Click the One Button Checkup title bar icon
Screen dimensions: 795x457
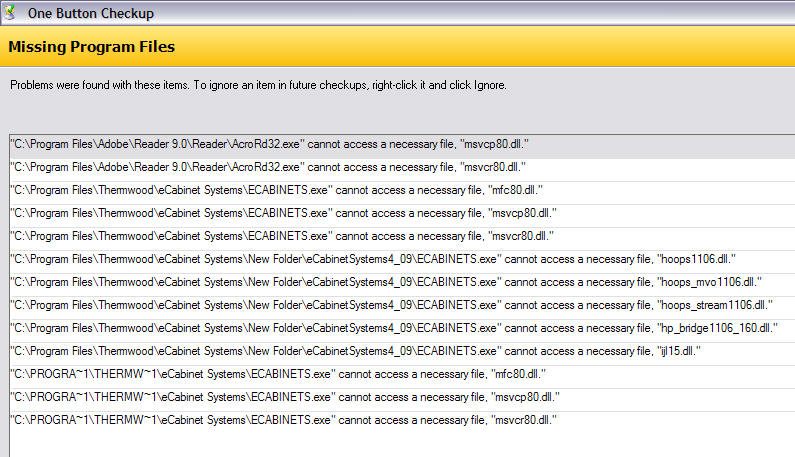point(10,13)
